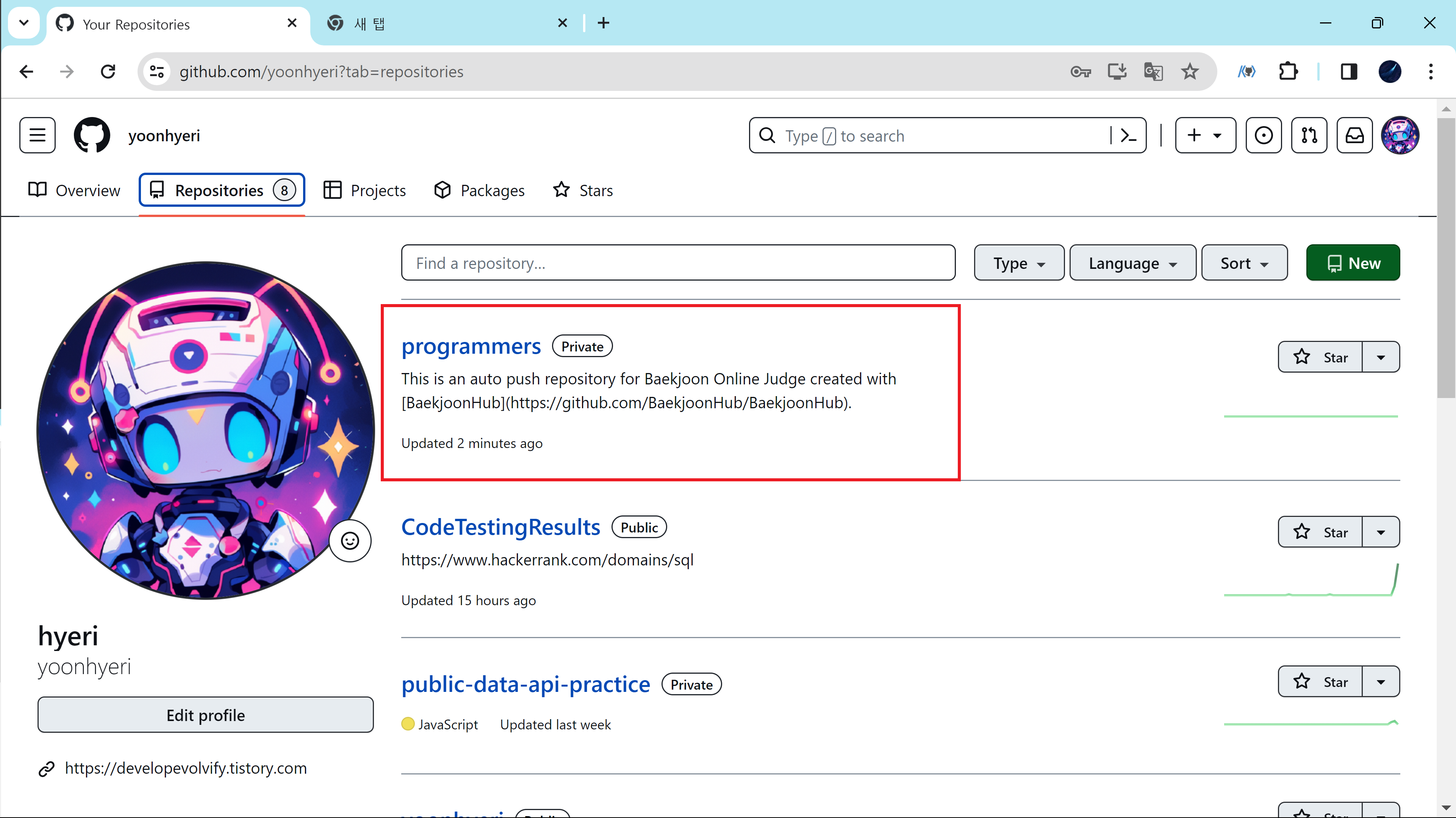Star the CodeTestingResults repository
1456x818 pixels.
pyautogui.click(x=1320, y=532)
